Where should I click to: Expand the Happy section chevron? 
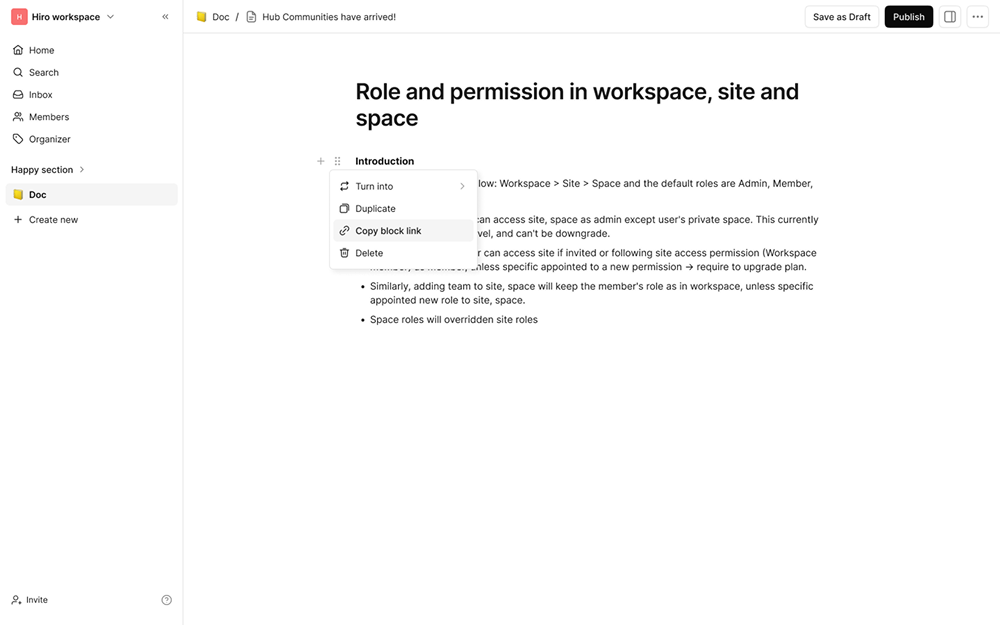pos(82,170)
